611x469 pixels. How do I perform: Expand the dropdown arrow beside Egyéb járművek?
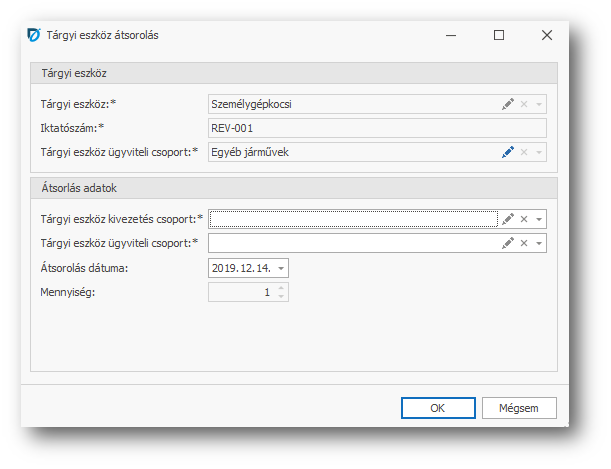point(539,152)
